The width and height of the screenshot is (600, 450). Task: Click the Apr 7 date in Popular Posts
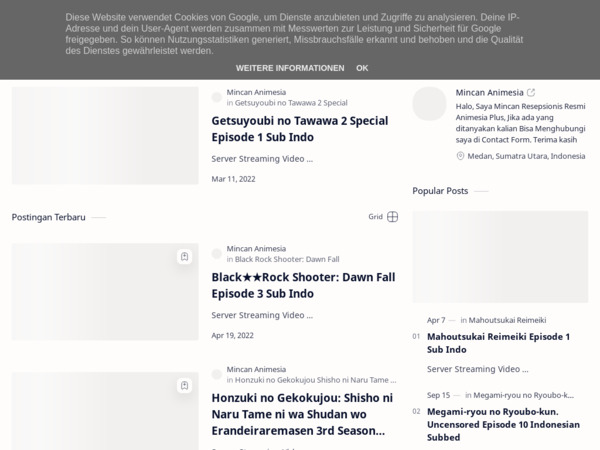point(436,320)
